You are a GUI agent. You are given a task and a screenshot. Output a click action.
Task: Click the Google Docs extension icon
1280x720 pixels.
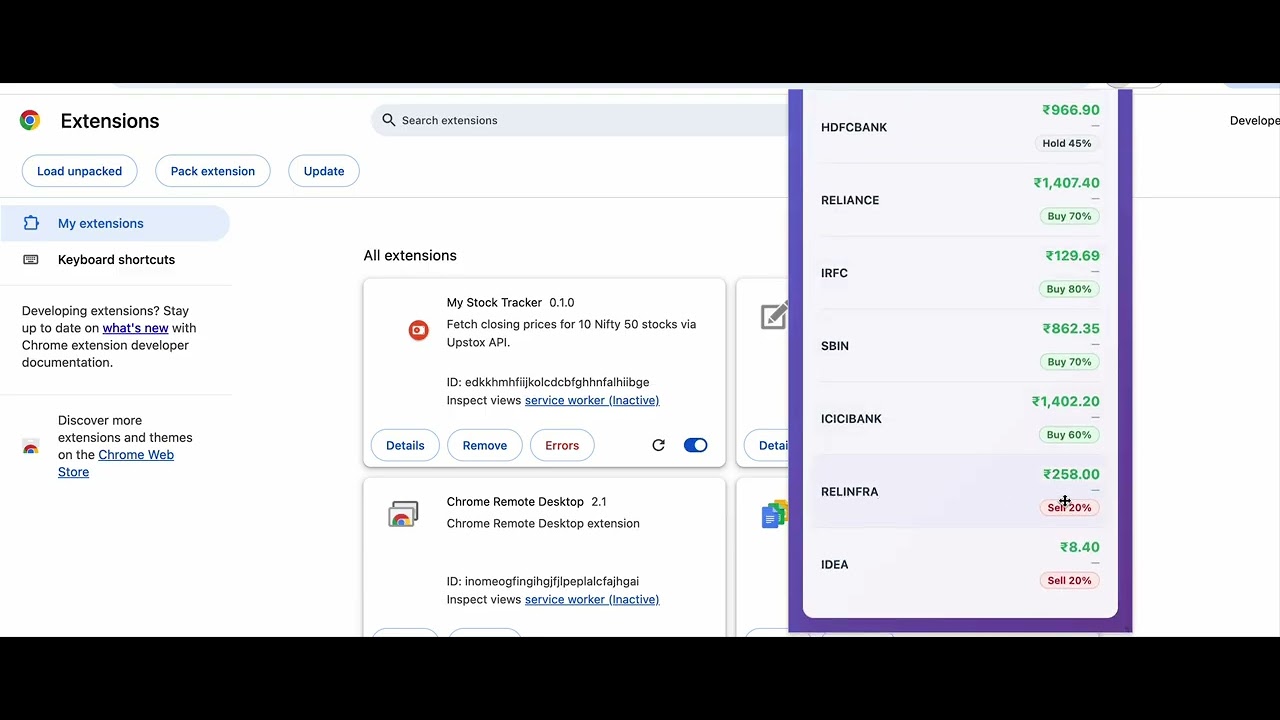click(775, 515)
